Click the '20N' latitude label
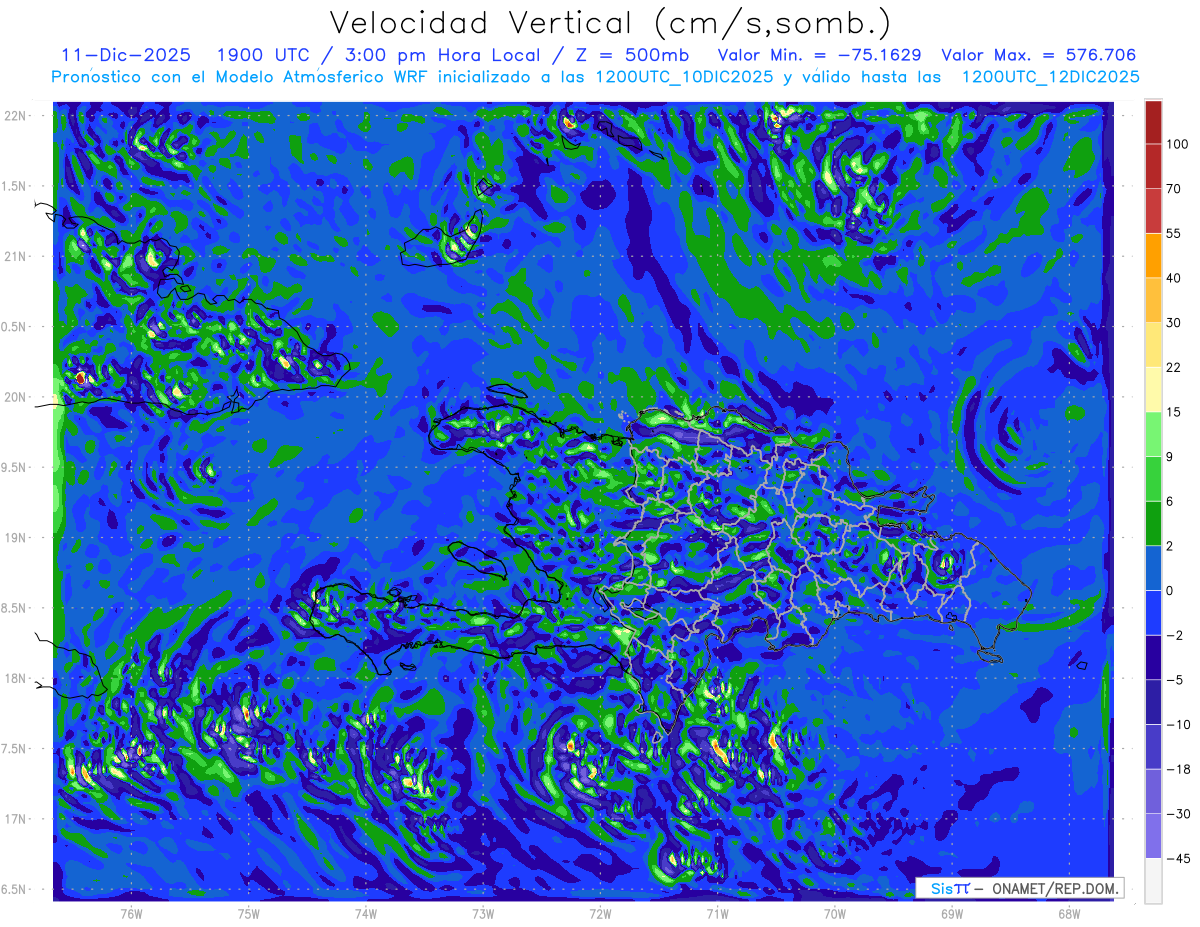The height and width of the screenshot is (927, 1200). coord(15,397)
